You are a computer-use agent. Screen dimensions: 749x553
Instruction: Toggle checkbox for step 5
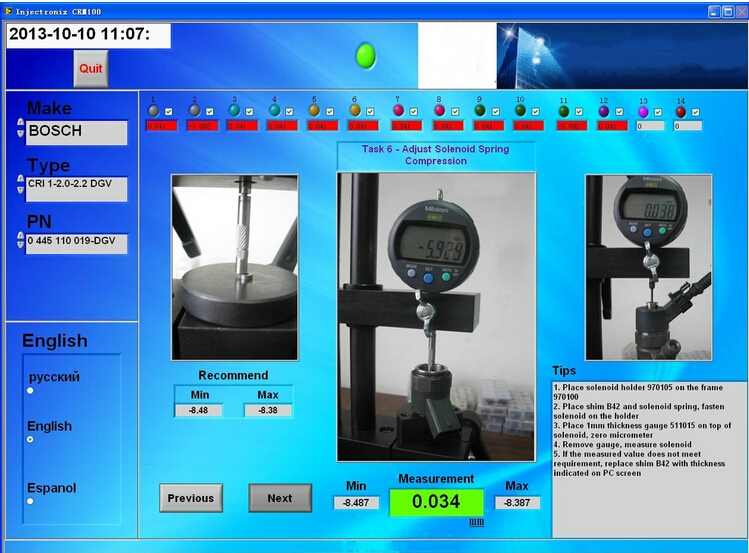[330, 111]
